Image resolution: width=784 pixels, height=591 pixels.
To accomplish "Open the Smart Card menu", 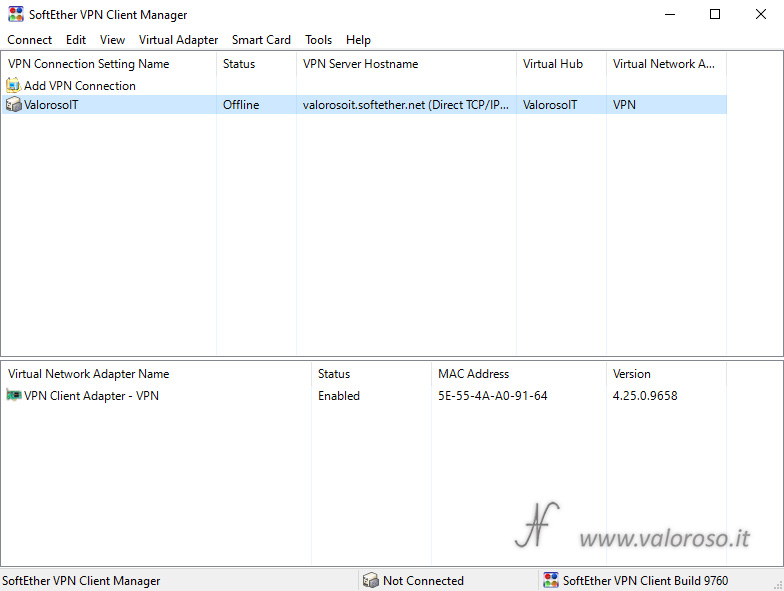I will tap(261, 40).
